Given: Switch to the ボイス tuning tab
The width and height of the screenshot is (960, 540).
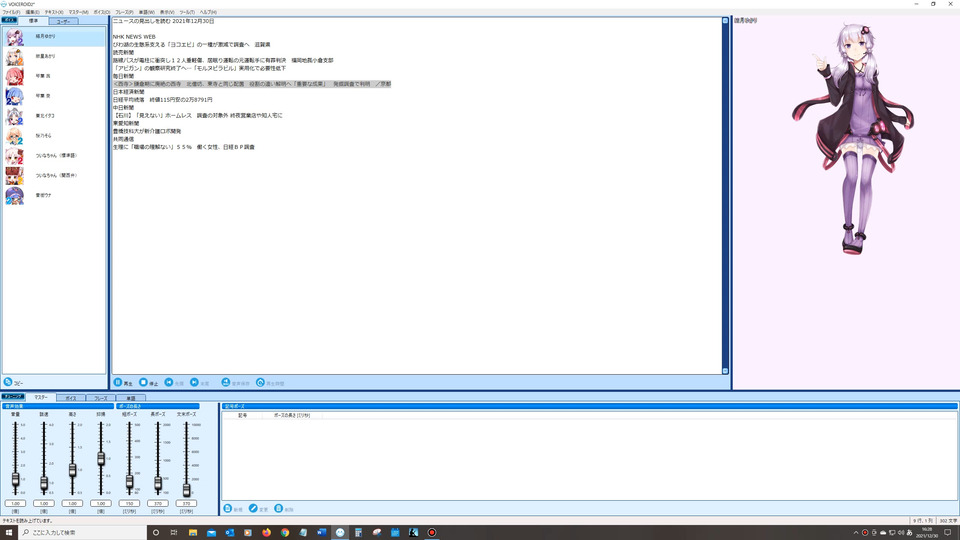Looking at the screenshot, I should tap(71, 398).
